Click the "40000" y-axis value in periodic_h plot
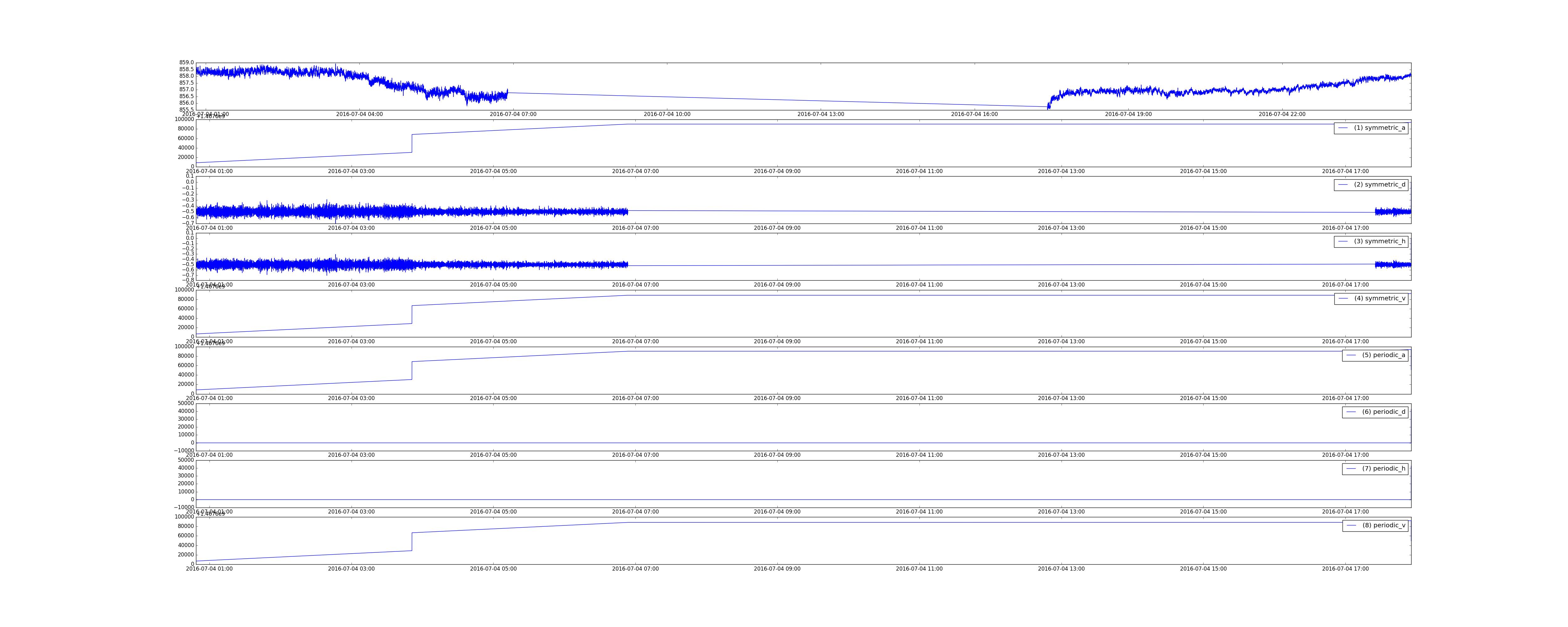This screenshot has height=627, width=1568. pos(185,468)
